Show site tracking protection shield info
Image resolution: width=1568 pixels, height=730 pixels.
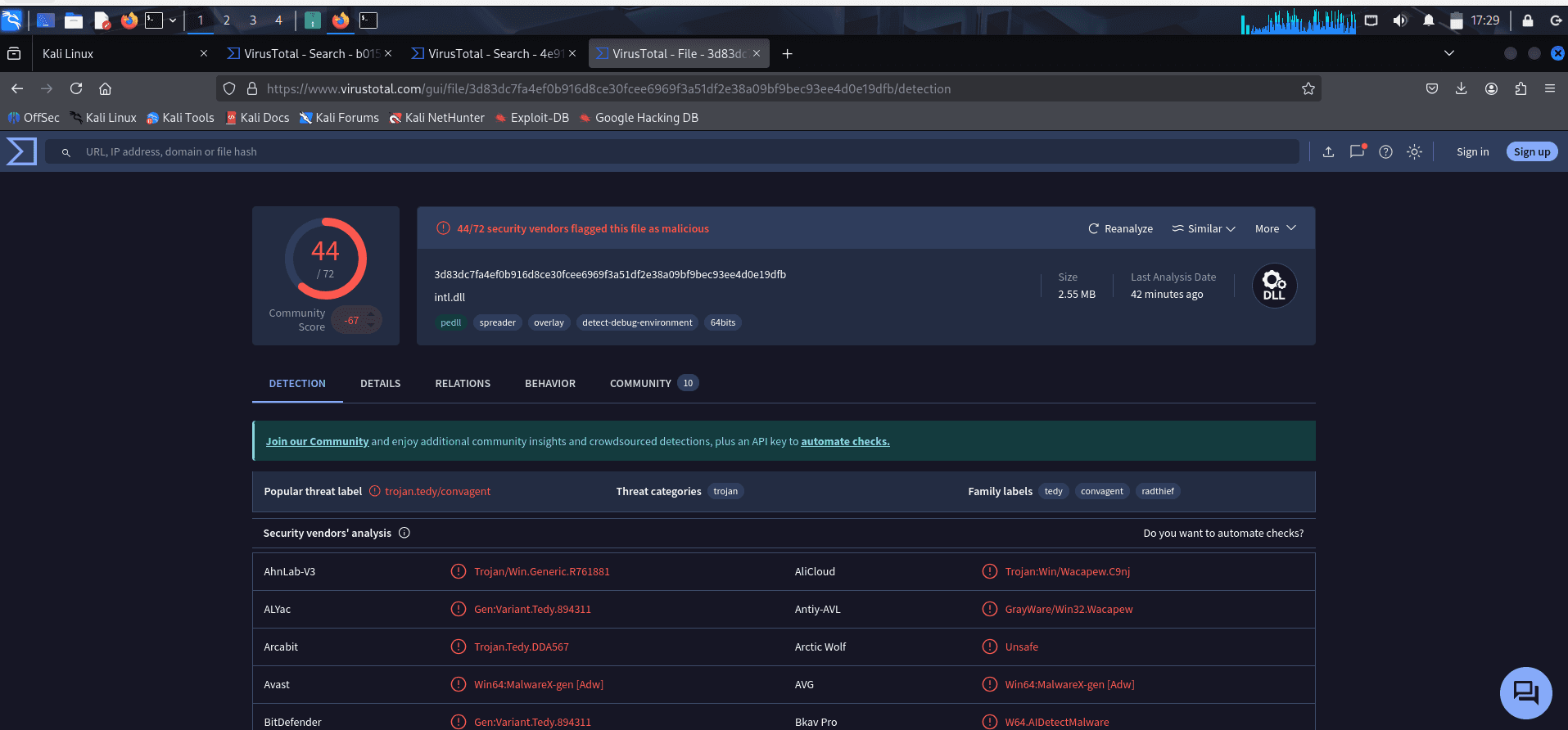coord(229,88)
